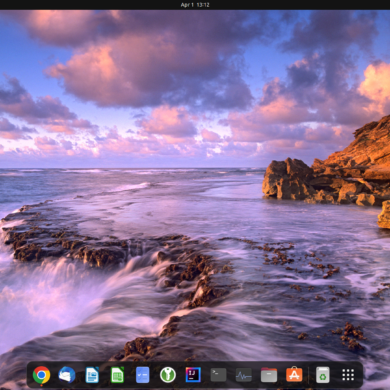390x390 pixels.
Task: Open the clock showing Apr 1 13:12
Action: click(195, 5)
